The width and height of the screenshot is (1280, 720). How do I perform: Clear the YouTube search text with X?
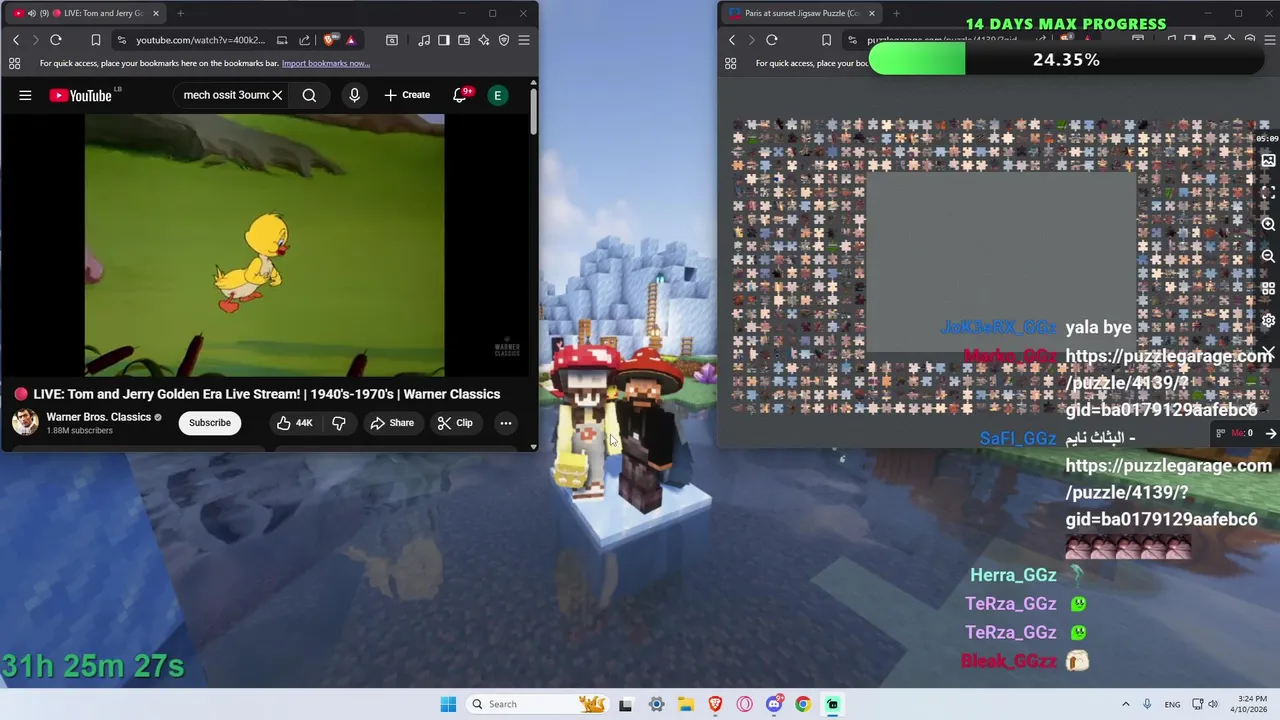277,95
